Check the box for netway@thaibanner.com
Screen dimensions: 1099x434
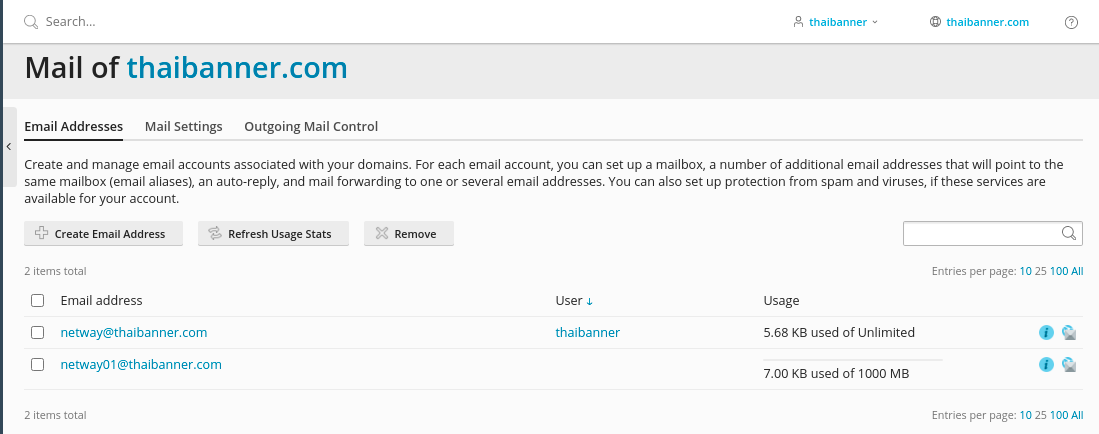[38, 332]
